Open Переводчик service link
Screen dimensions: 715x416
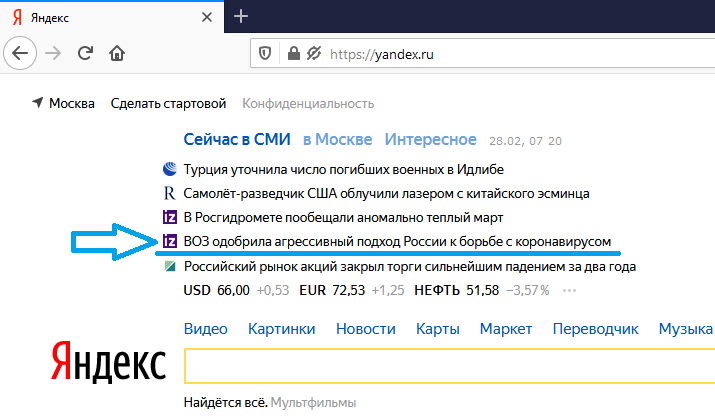point(595,328)
